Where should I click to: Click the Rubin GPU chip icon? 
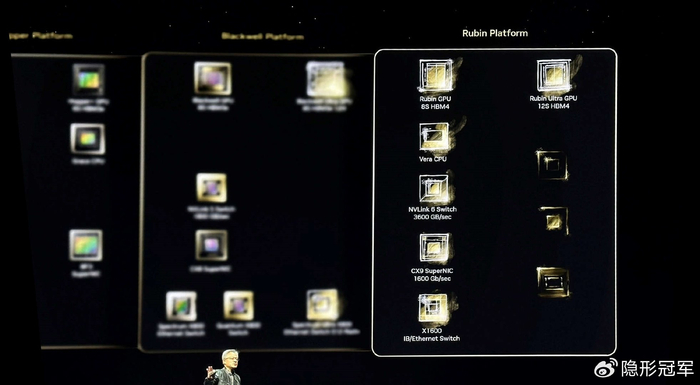click(435, 75)
